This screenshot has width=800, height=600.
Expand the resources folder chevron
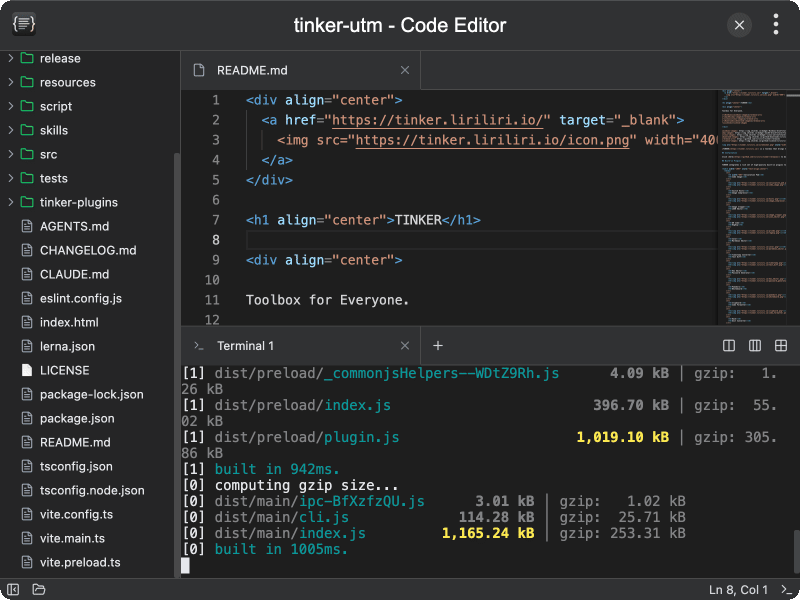pyautogui.click(x=11, y=82)
